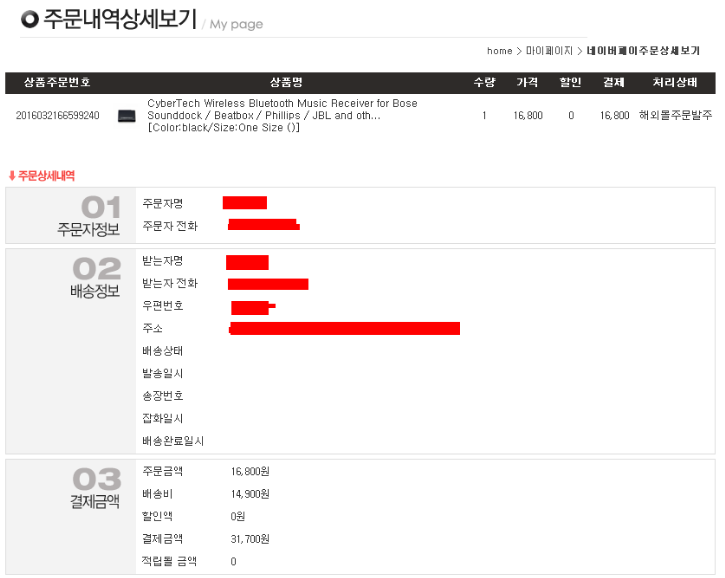This screenshot has width=725, height=578.
Task: Click the CyberTech receiver product thumbnail
Action: [x=127, y=116]
